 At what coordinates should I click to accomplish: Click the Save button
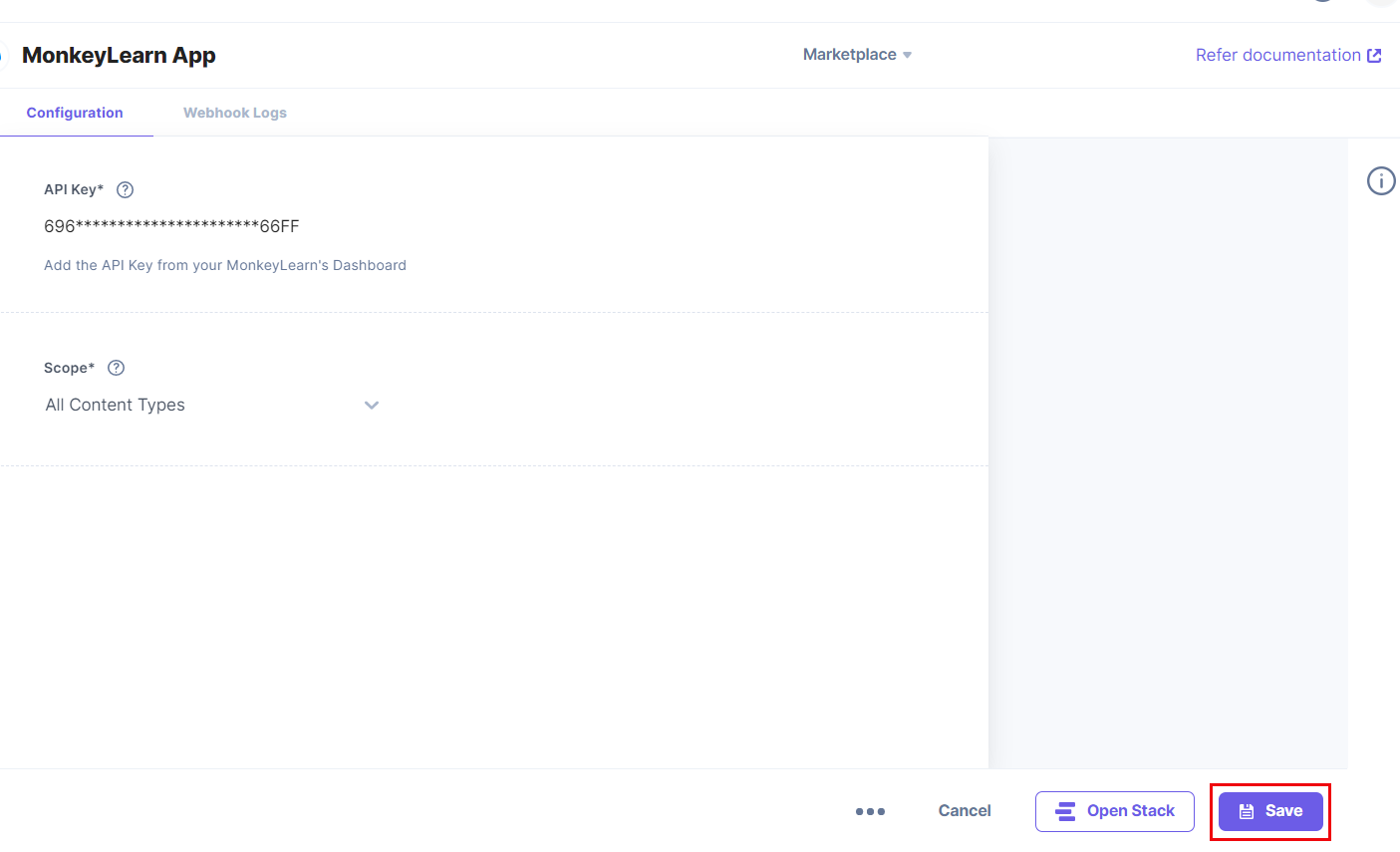point(1270,811)
